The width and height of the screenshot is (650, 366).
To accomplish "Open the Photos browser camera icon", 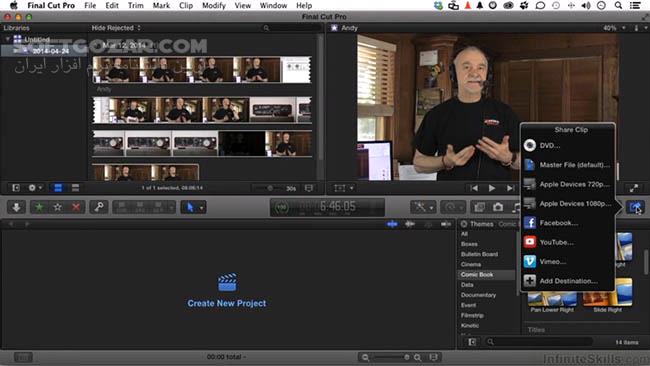I will [x=498, y=207].
